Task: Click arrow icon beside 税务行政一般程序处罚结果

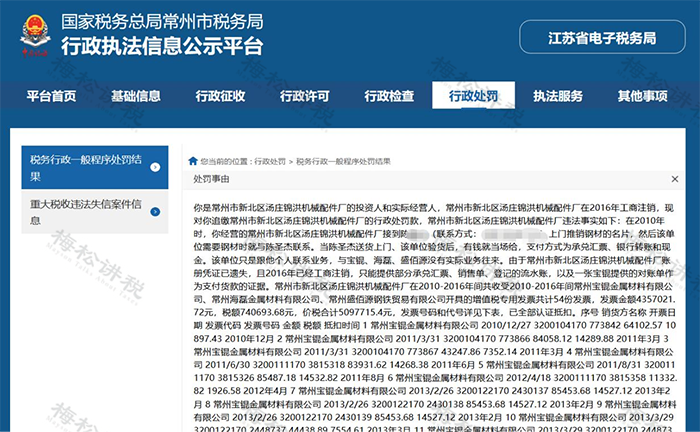Action: [155, 168]
